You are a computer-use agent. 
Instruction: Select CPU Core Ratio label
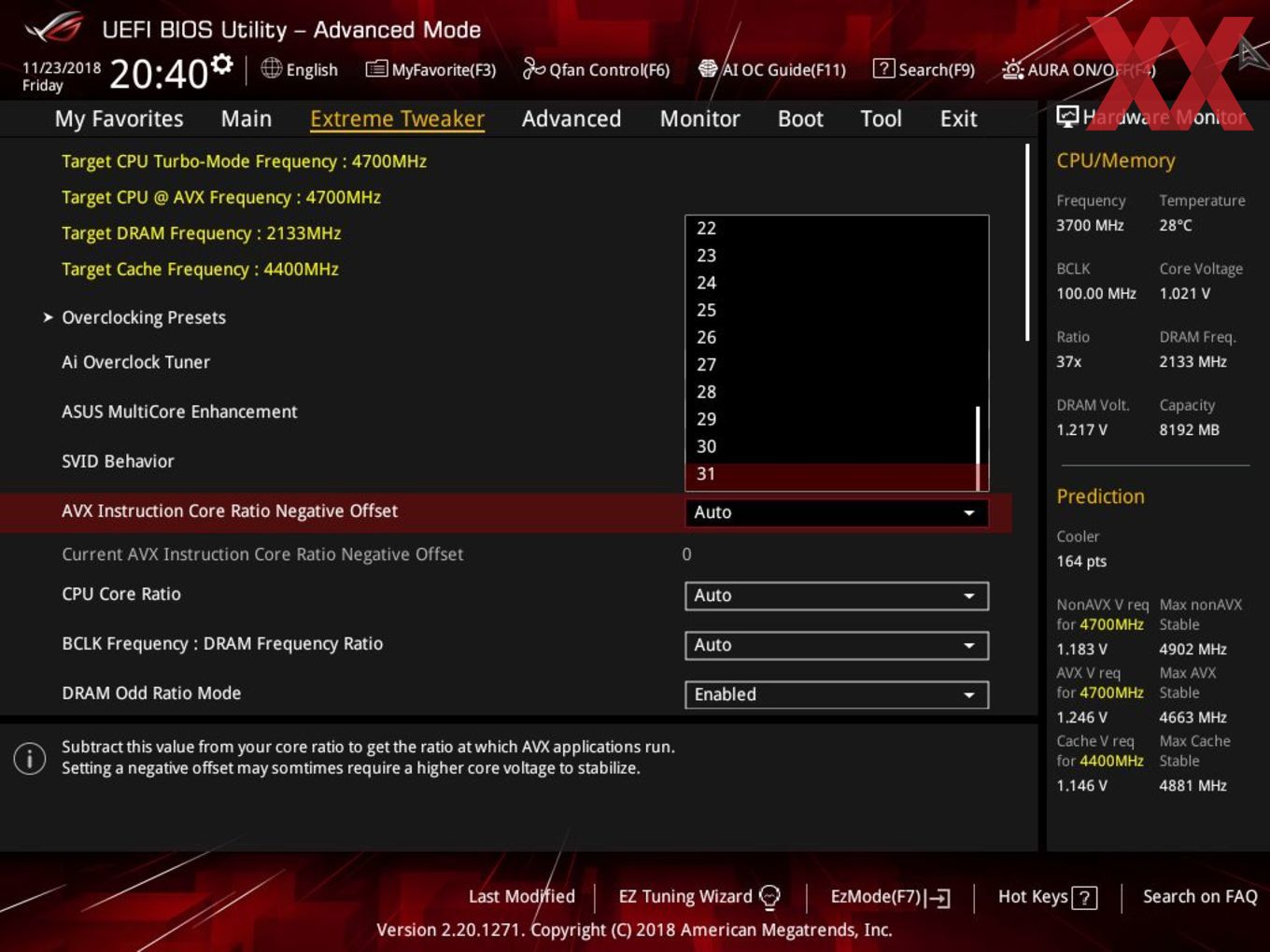click(121, 595)
